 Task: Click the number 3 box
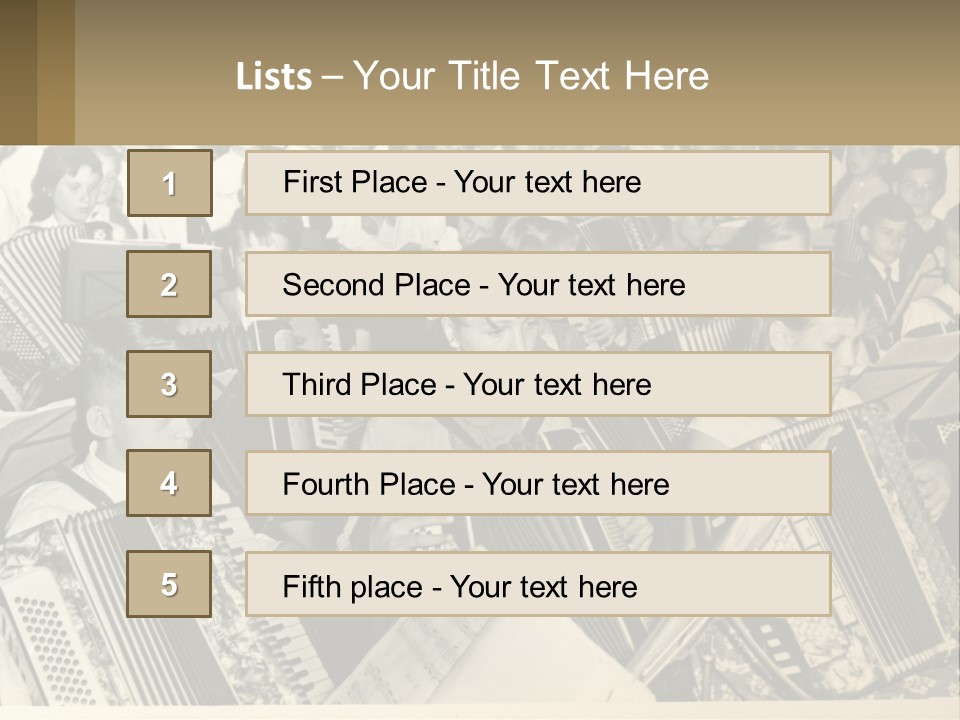[169, 384]
